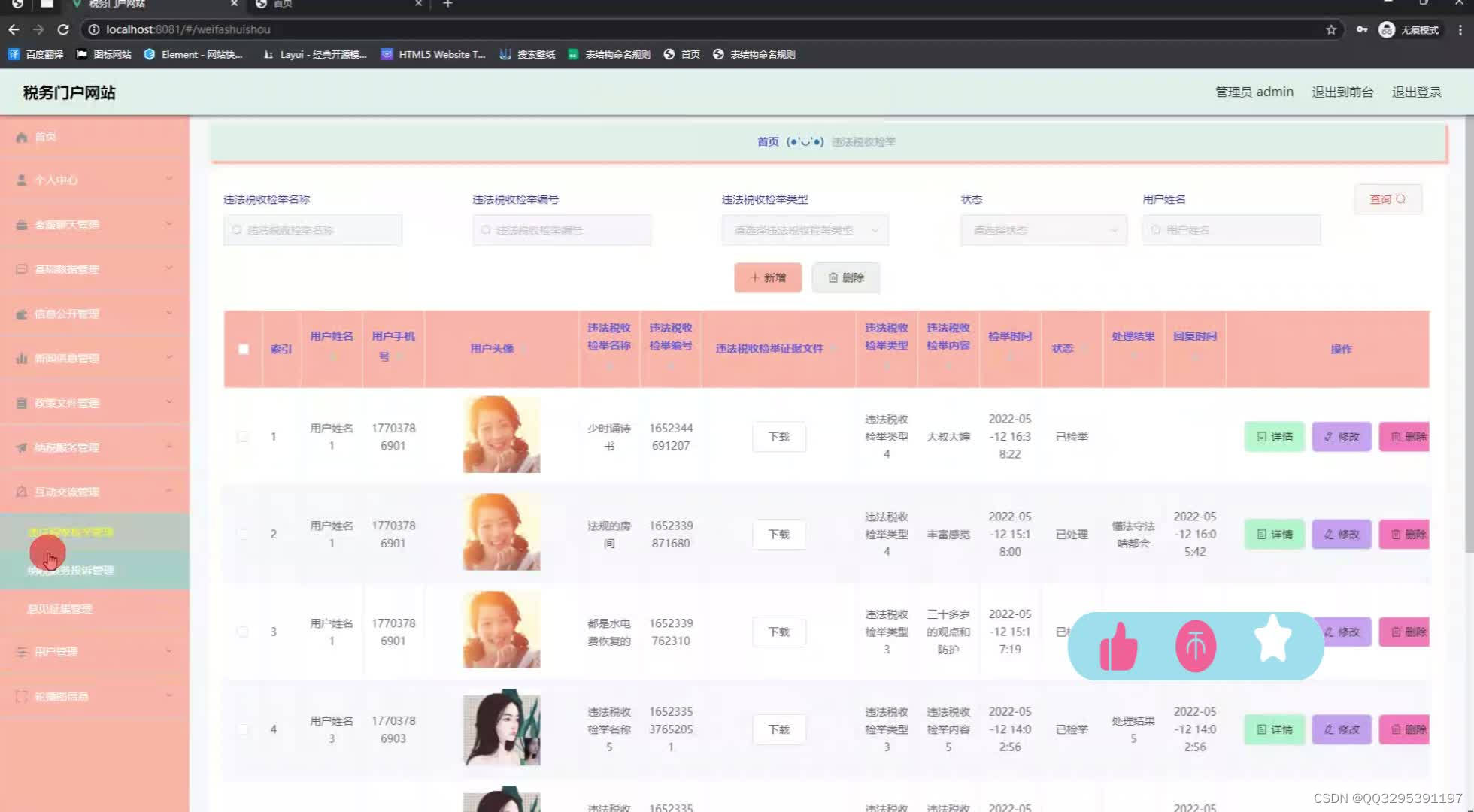Open the Element bookmark in bookmarks bar
Viewport: 1474px width, 812px height.
pyautogui.click(x=193, y=54)
